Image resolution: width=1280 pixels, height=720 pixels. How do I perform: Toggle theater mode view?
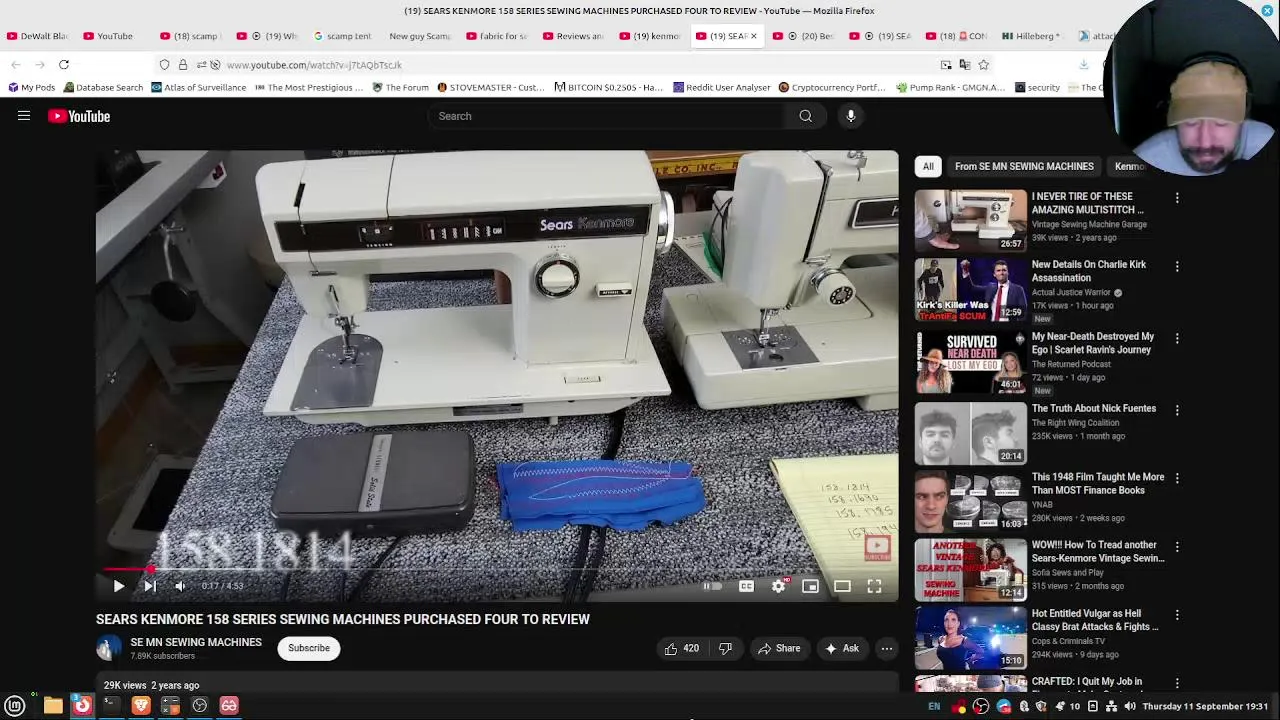[842, 586]
